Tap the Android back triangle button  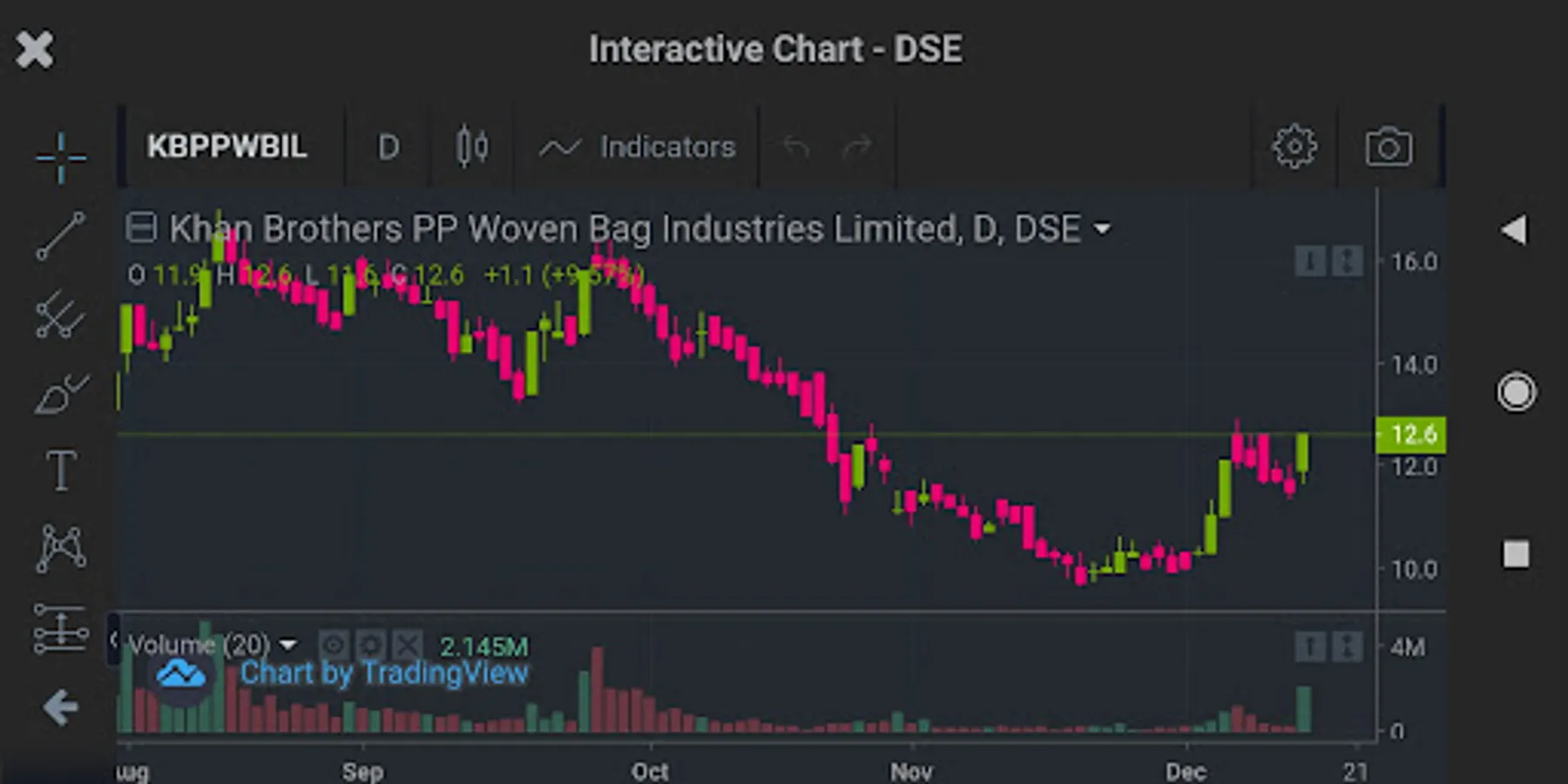click(1514, 230)
